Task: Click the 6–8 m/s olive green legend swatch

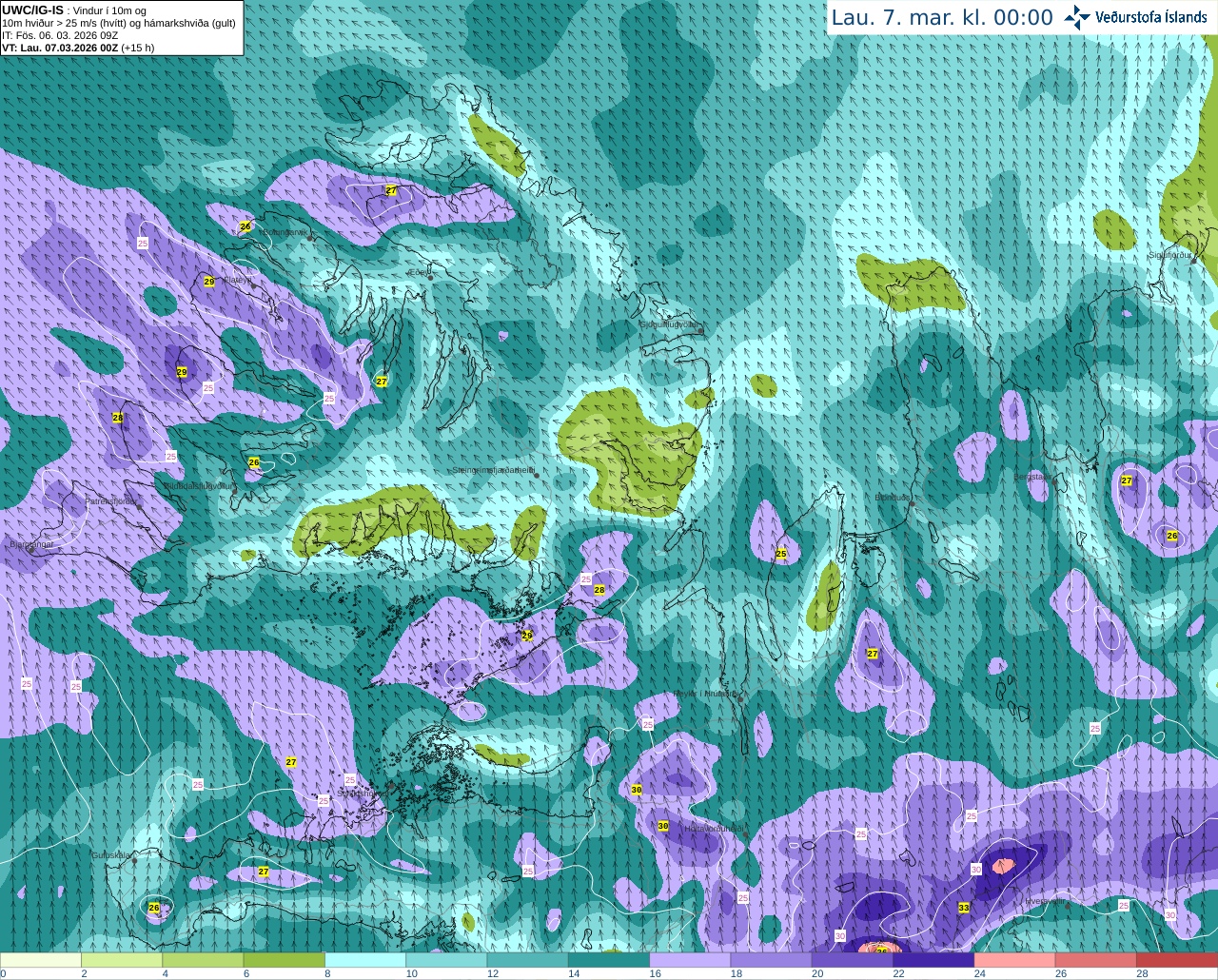Action: (x=285, y=960)
